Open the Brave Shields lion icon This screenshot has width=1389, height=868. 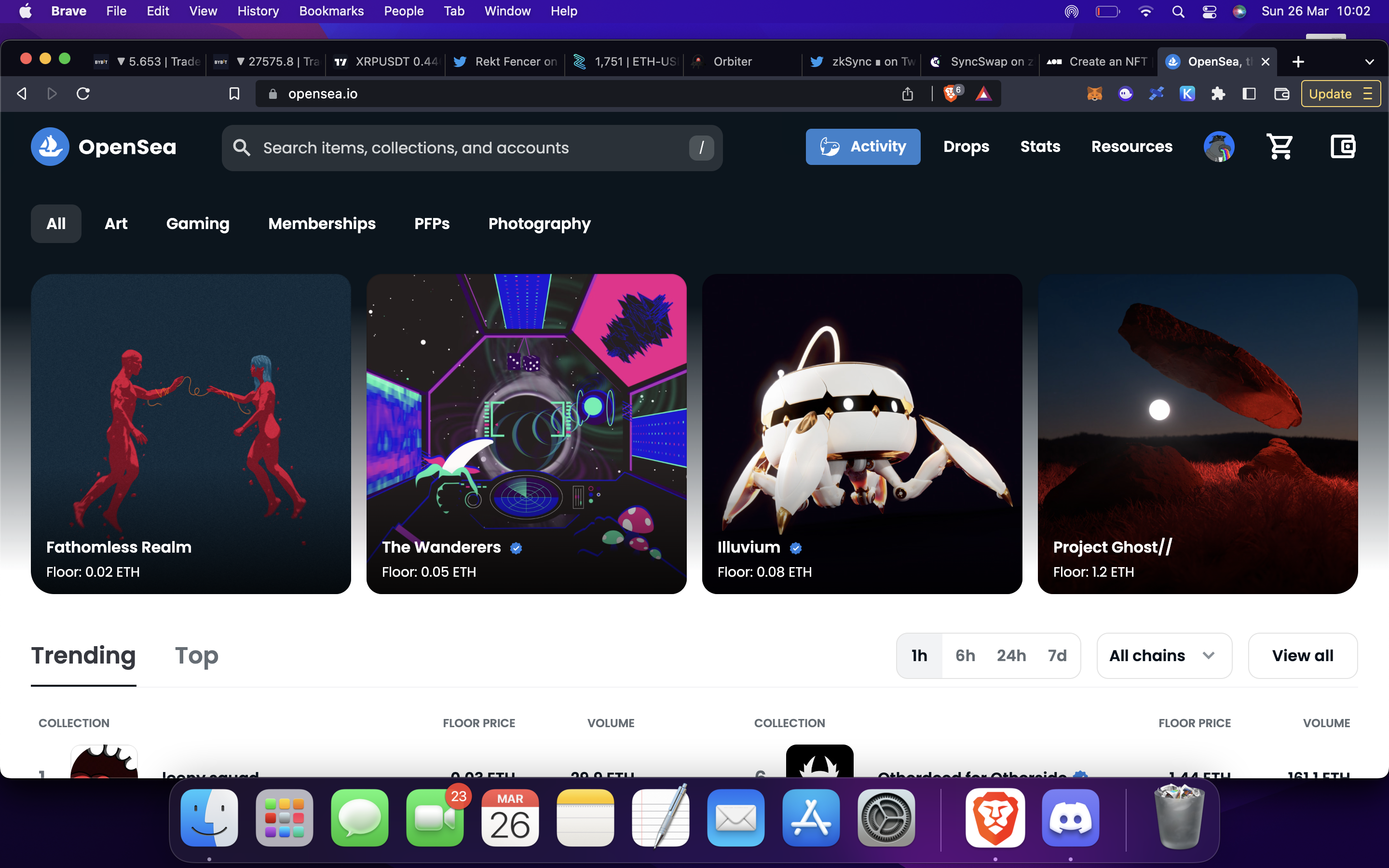[952, 93]
